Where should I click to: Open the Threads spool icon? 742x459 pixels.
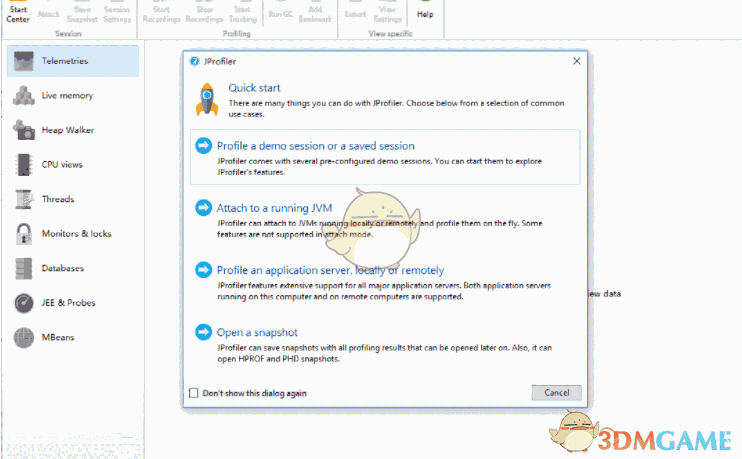pyautogui.click(x=23, y=199)
